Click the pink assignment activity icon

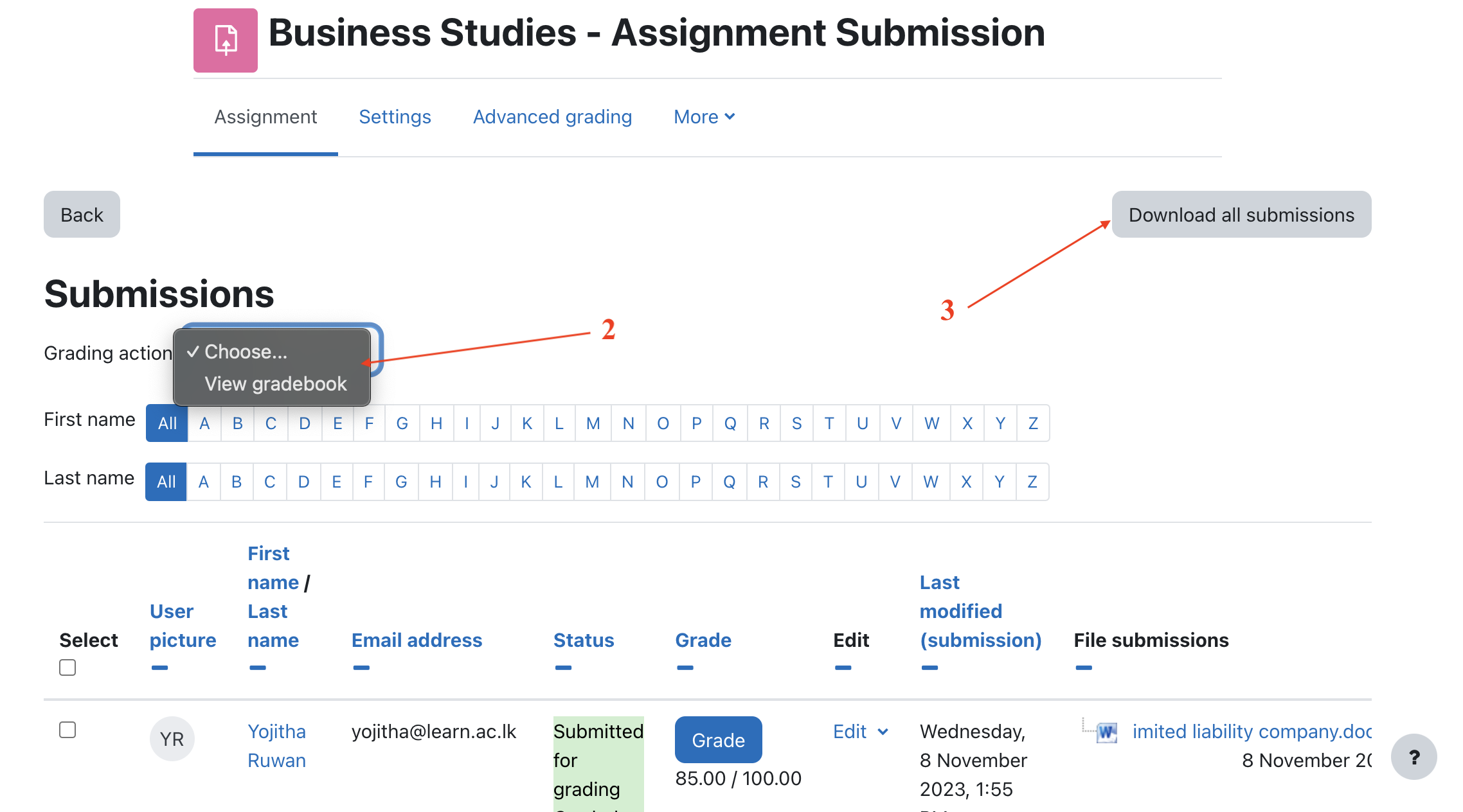click(x=225, y=40)
